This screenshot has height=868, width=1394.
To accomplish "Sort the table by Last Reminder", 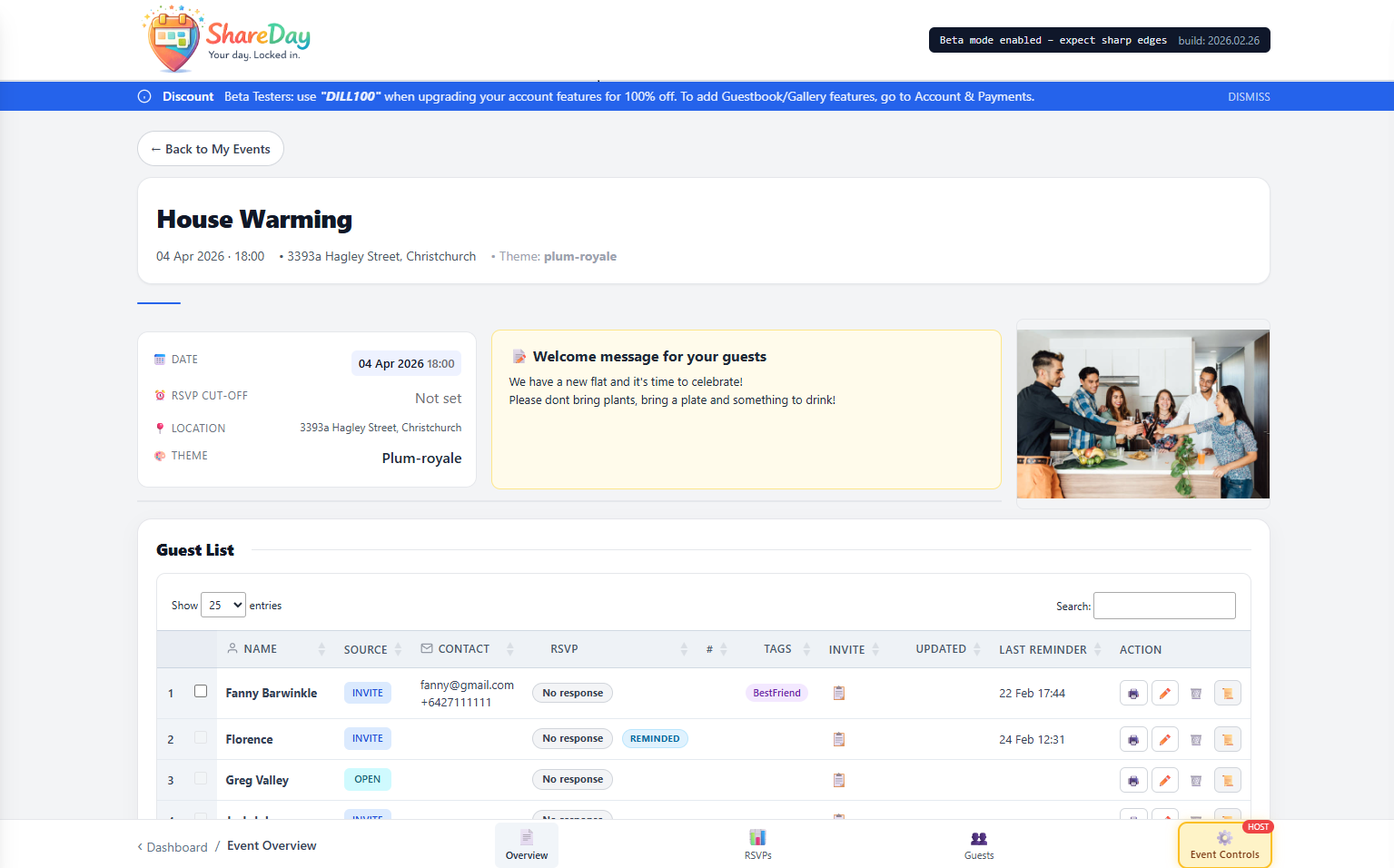I will [x=1043, y=650].
